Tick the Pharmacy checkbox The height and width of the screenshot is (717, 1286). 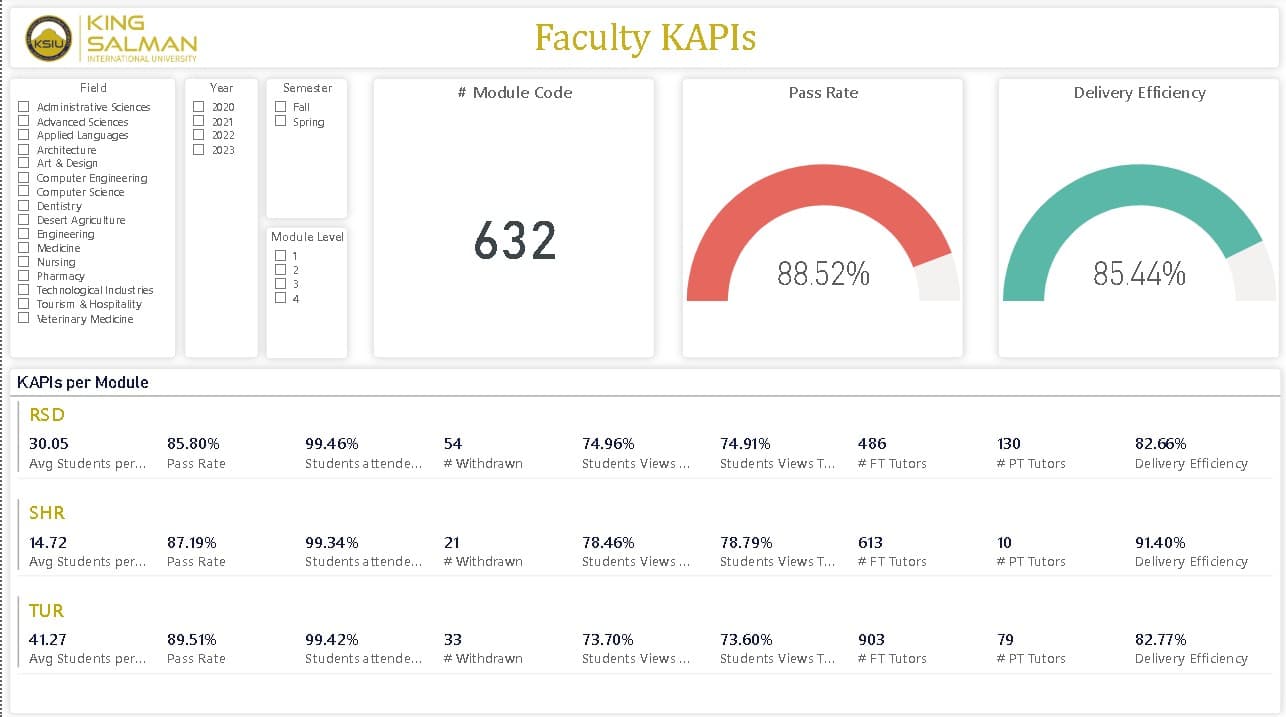24,276
